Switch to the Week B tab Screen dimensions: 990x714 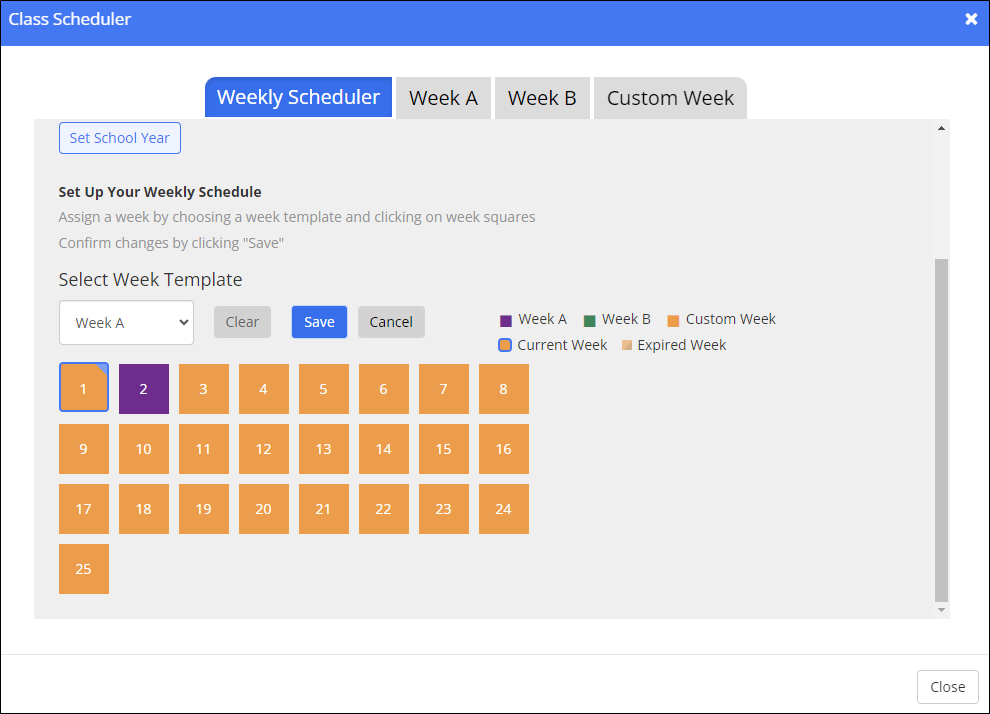pos(542,97)
